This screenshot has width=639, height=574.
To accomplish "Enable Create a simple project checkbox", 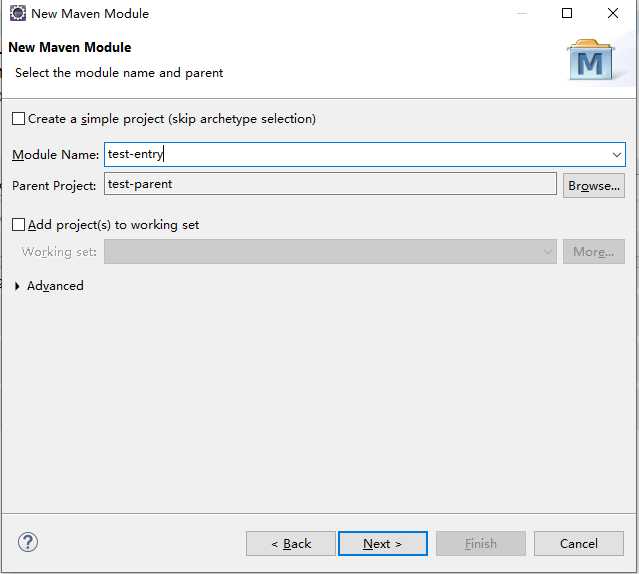I will click(x=18, y=119).
